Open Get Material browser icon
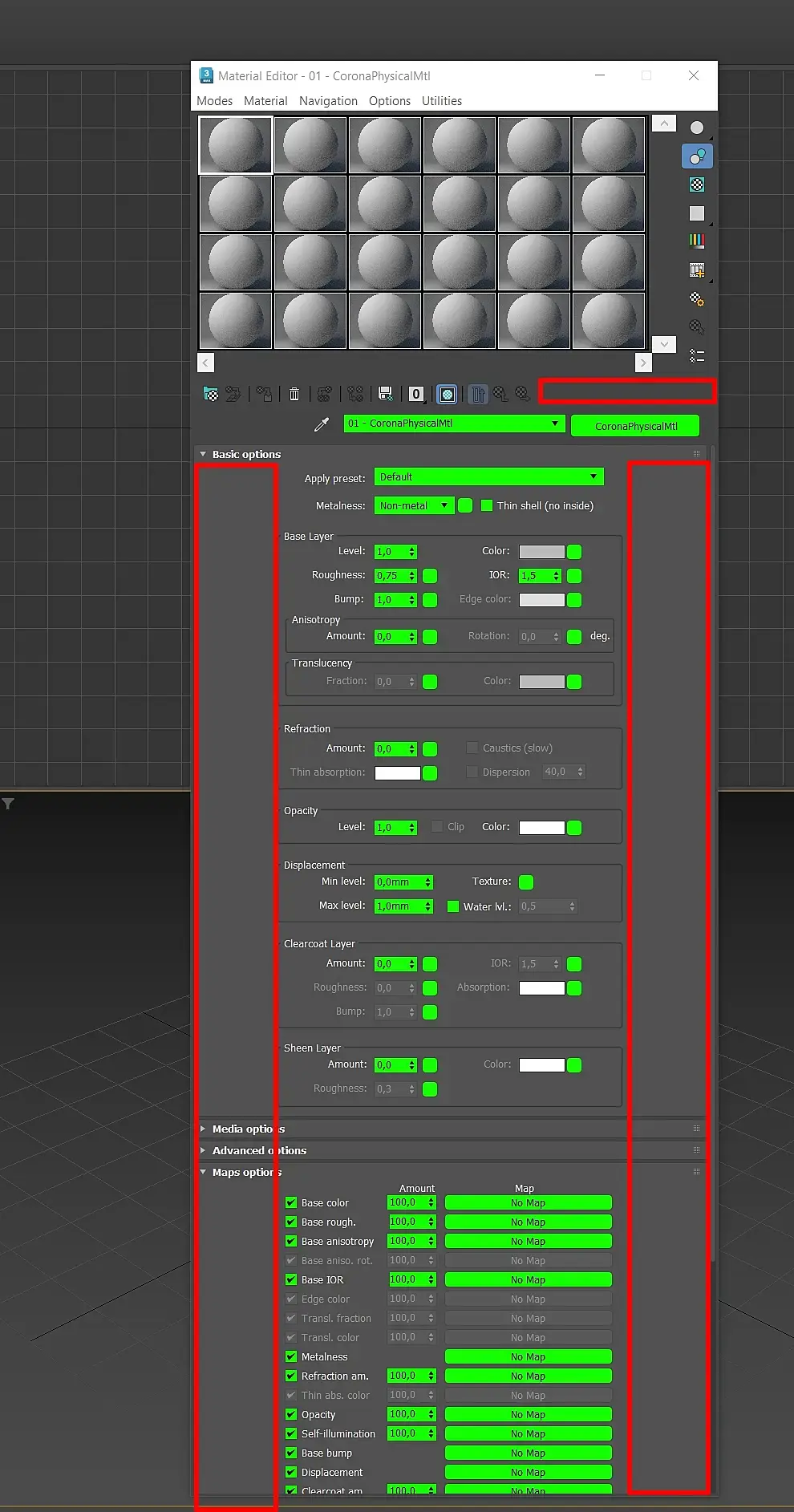The image size is (794, 1512). click(211, 394)
